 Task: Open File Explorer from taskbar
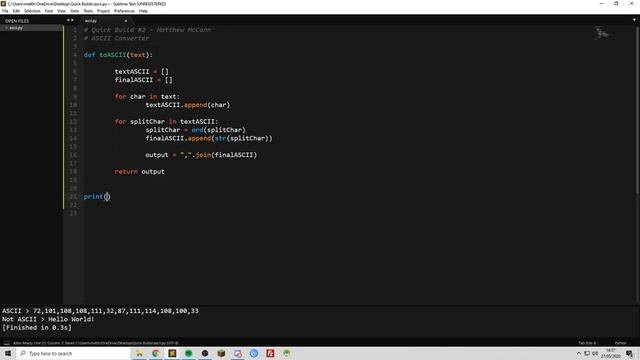(x=139, y=353)
